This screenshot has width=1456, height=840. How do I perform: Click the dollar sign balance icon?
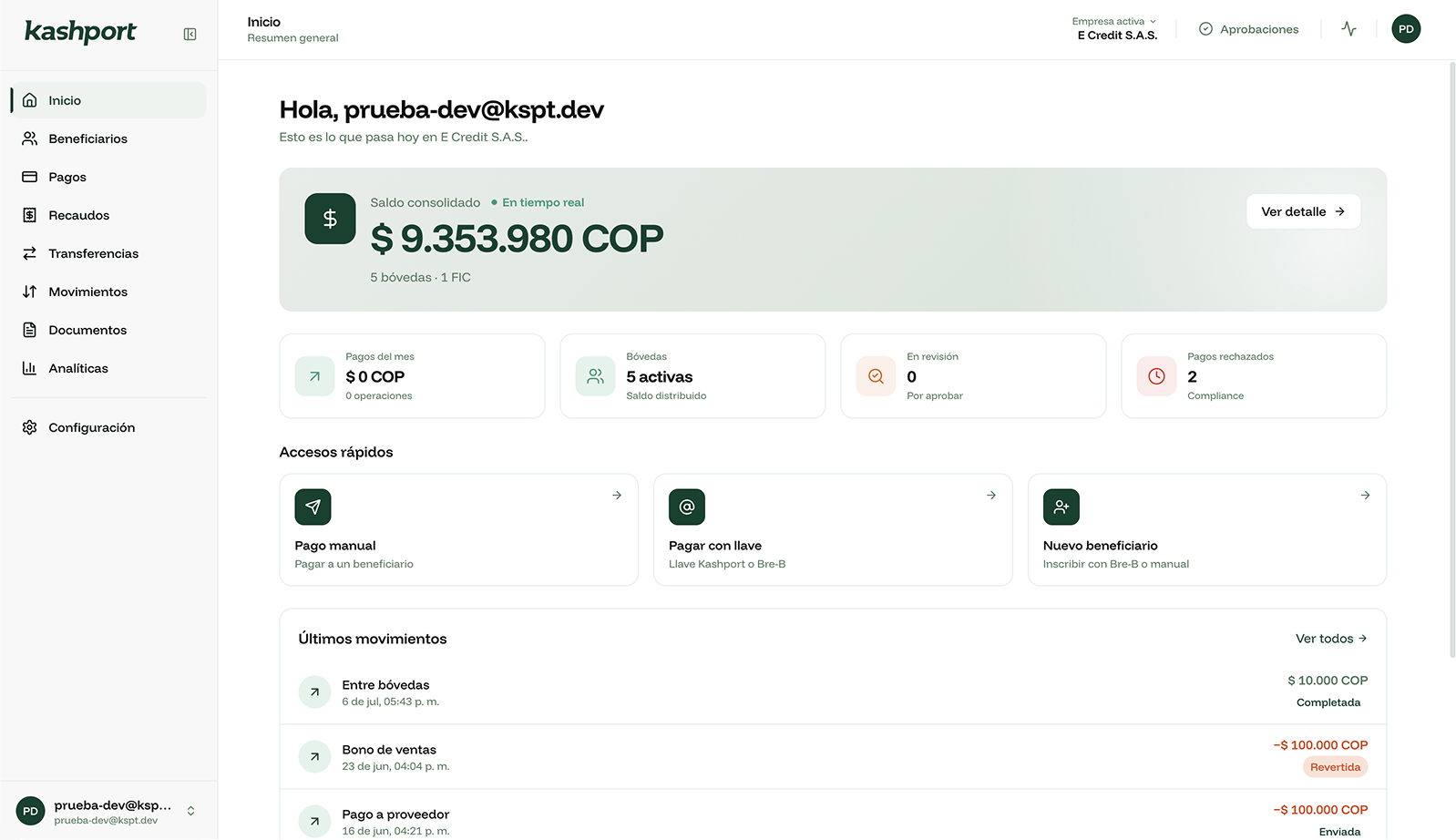pyautogui.click(x=330, y=219)
